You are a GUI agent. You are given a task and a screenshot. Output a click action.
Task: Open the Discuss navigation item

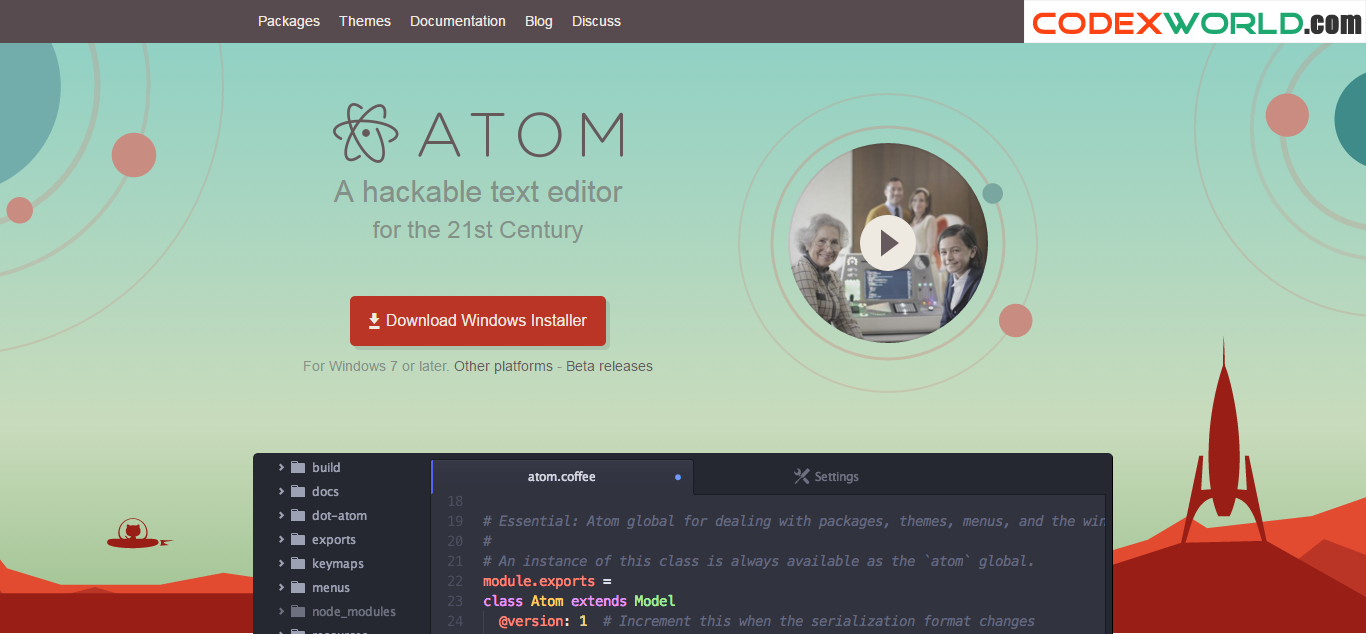(x=596, y=21)
